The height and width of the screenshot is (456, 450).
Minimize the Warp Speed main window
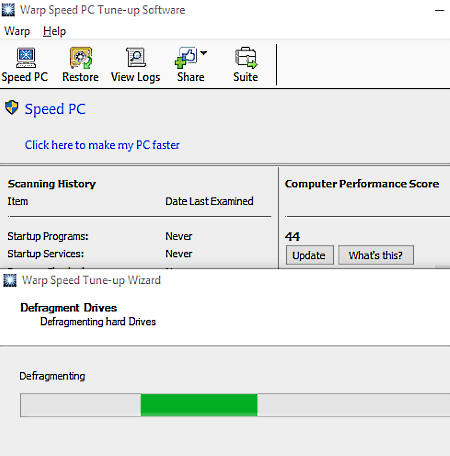(439, 10)
